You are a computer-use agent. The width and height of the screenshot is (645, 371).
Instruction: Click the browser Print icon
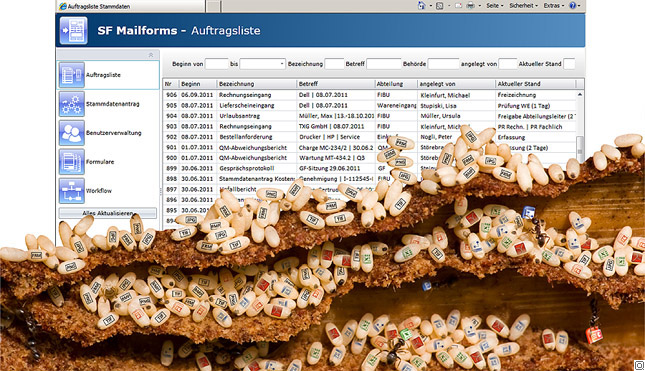pos(471,6)
